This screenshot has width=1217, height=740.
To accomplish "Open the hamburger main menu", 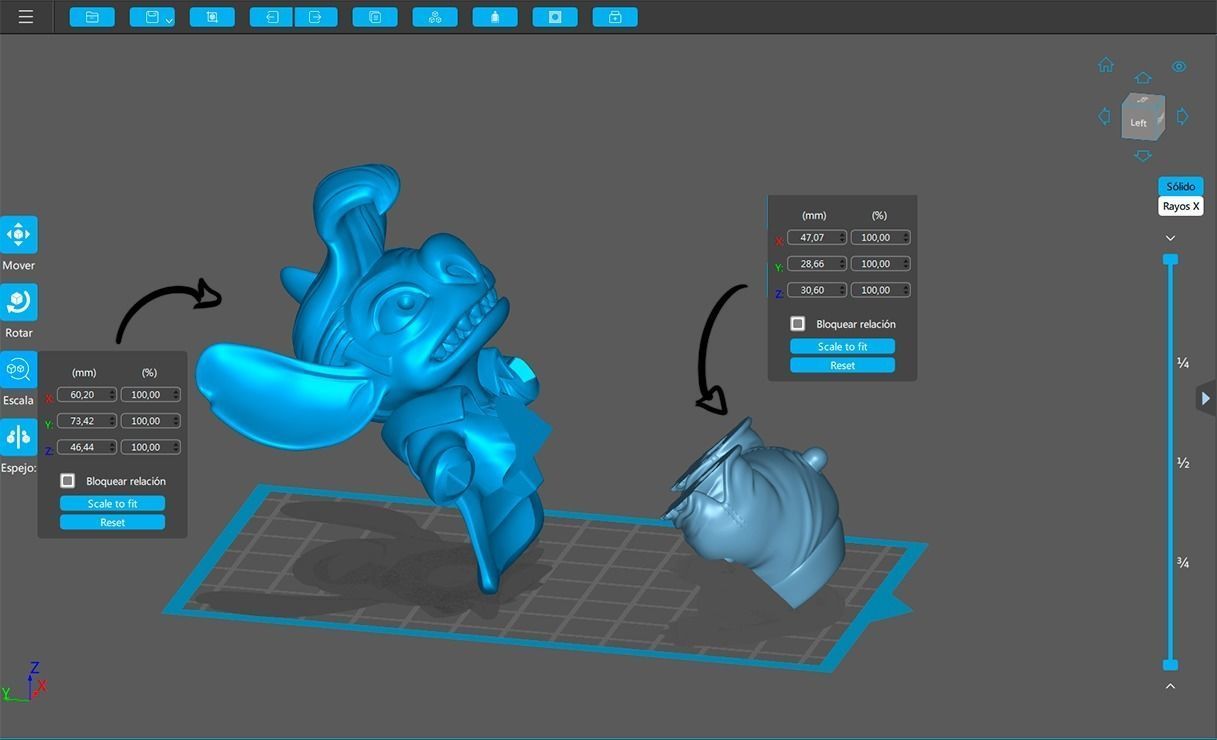I will click(26, 17).
